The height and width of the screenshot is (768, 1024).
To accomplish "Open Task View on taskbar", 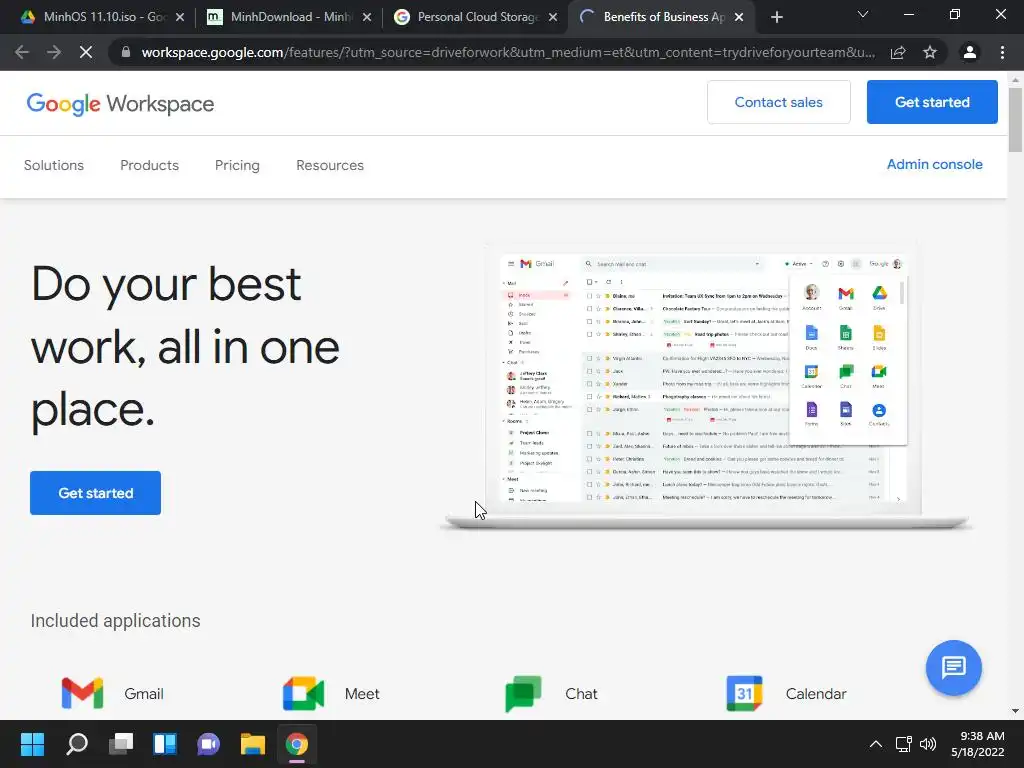I will click(121, 744).
